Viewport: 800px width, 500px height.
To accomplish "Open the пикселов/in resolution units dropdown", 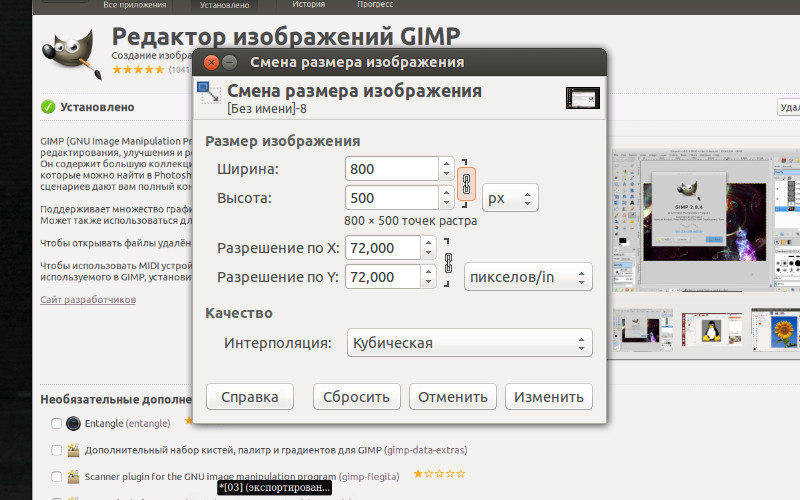I will pyautogui.click(x=528, y=277).
